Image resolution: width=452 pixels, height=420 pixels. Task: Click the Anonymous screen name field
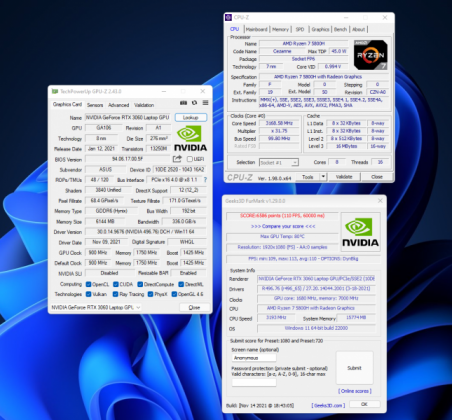point(254,358)
